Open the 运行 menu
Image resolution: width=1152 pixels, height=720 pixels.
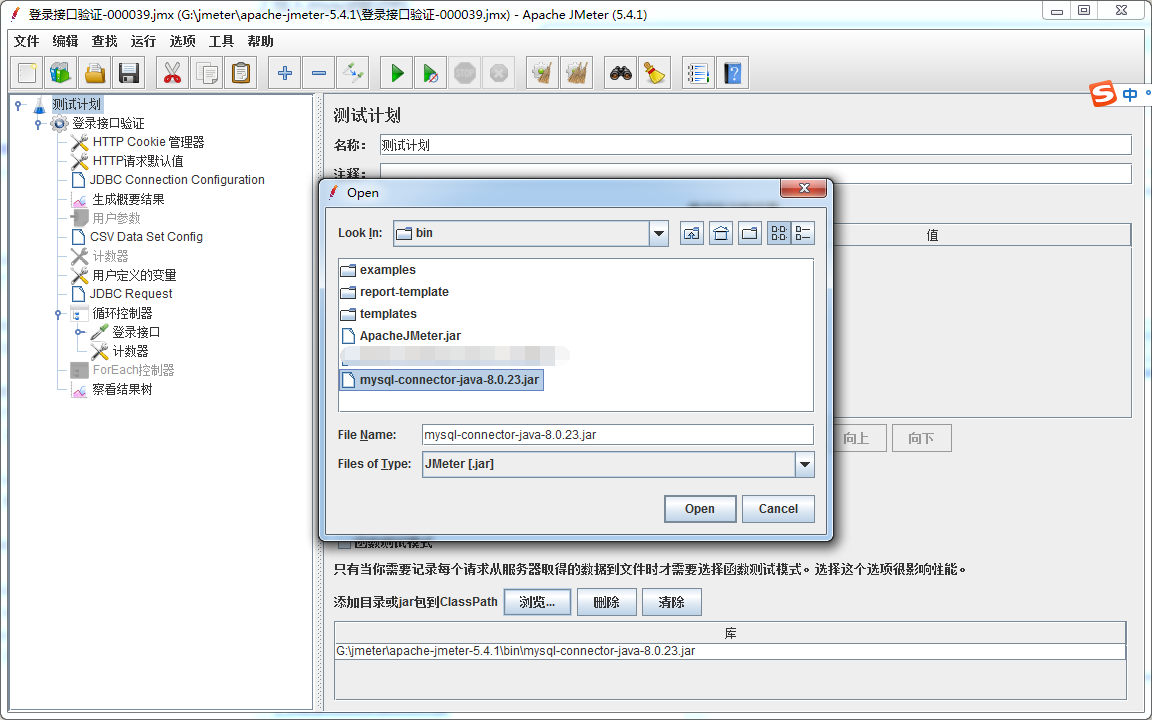(143, 41)
